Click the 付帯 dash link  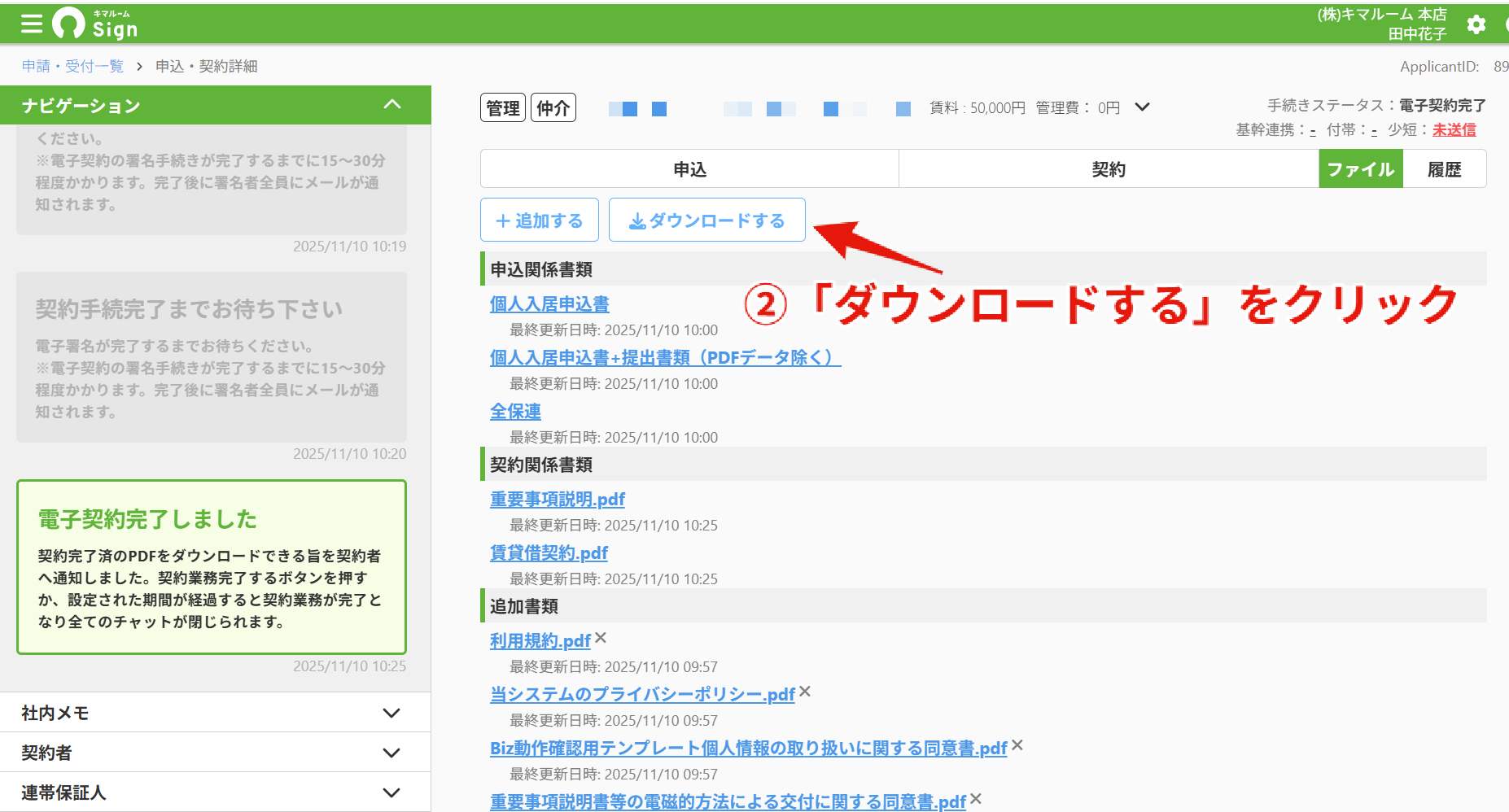click(x=1374, y=130)
